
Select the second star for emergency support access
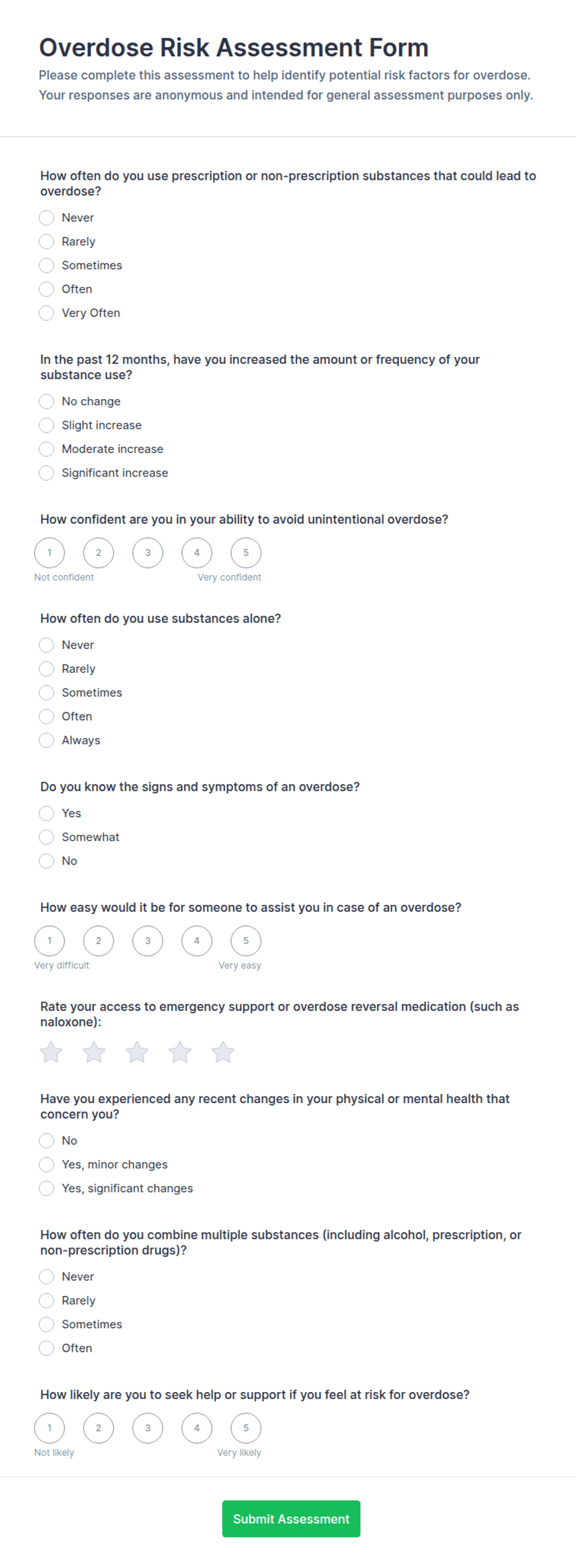(x=94, y=1052)
